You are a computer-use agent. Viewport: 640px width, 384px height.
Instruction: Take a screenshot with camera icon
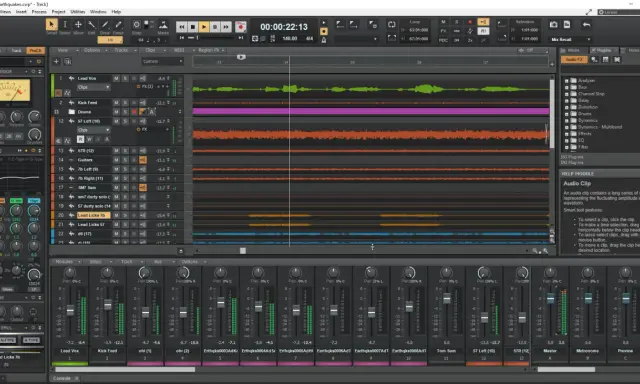point(553,24)
